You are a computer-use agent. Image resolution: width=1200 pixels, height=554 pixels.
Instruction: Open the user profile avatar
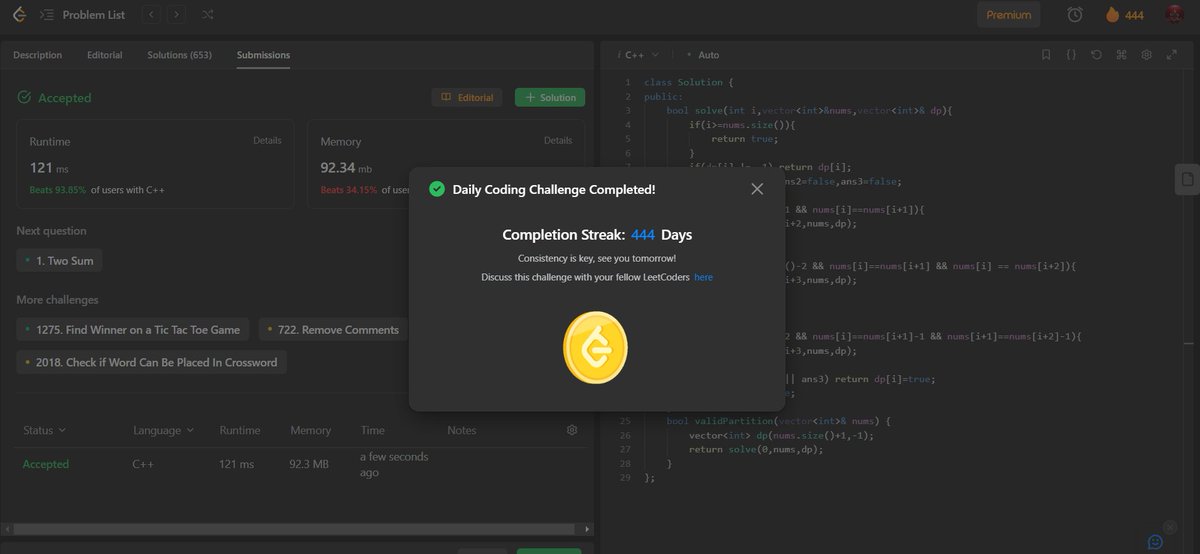pyautogui.click(x=1174, y=15)
